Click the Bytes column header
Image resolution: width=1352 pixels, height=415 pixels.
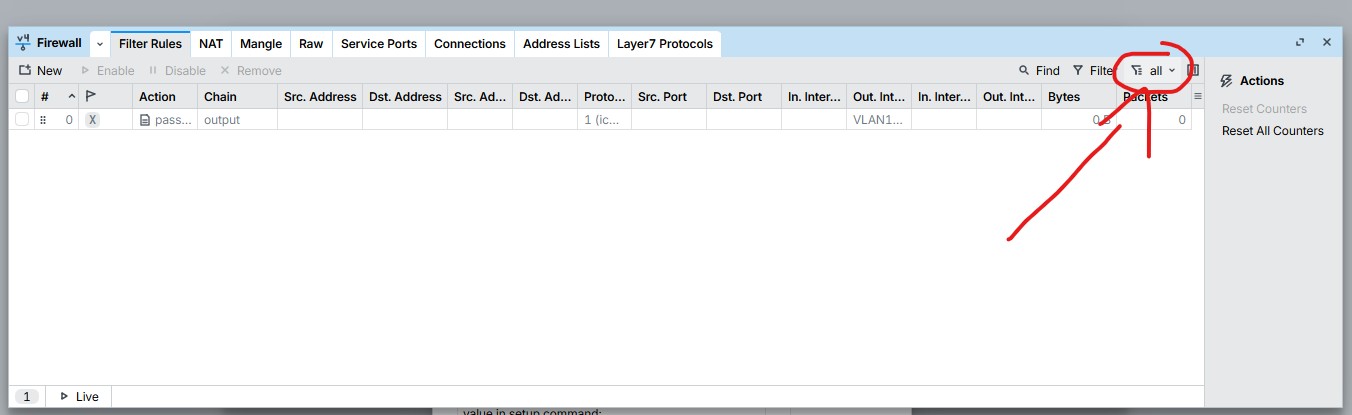1078,97
